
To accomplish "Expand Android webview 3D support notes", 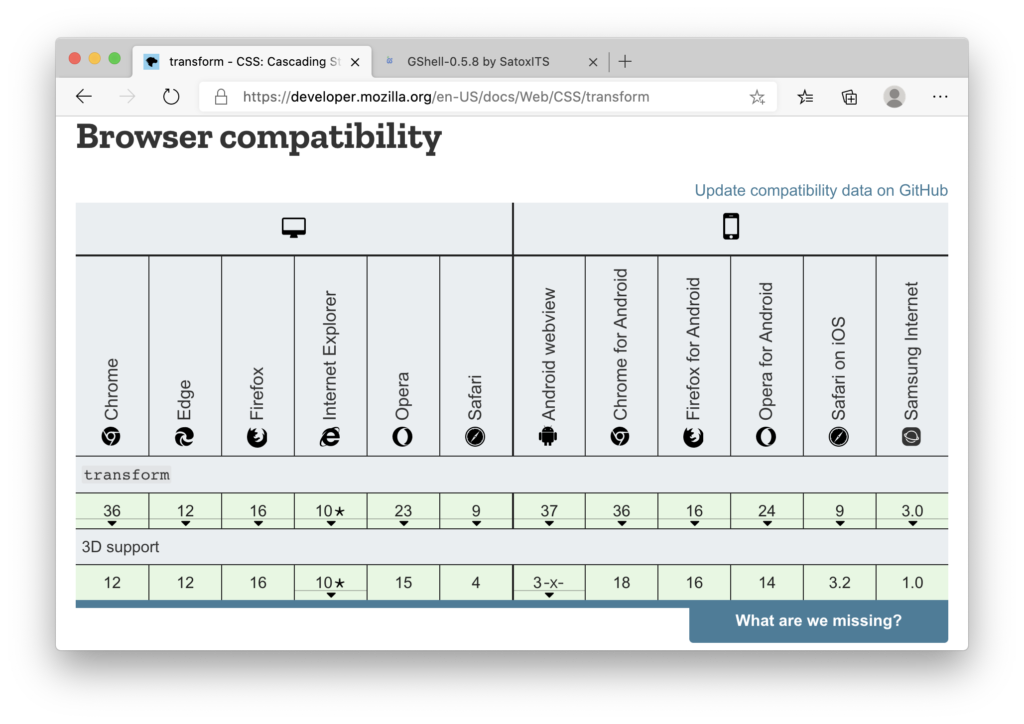I will tap(549, 584).
